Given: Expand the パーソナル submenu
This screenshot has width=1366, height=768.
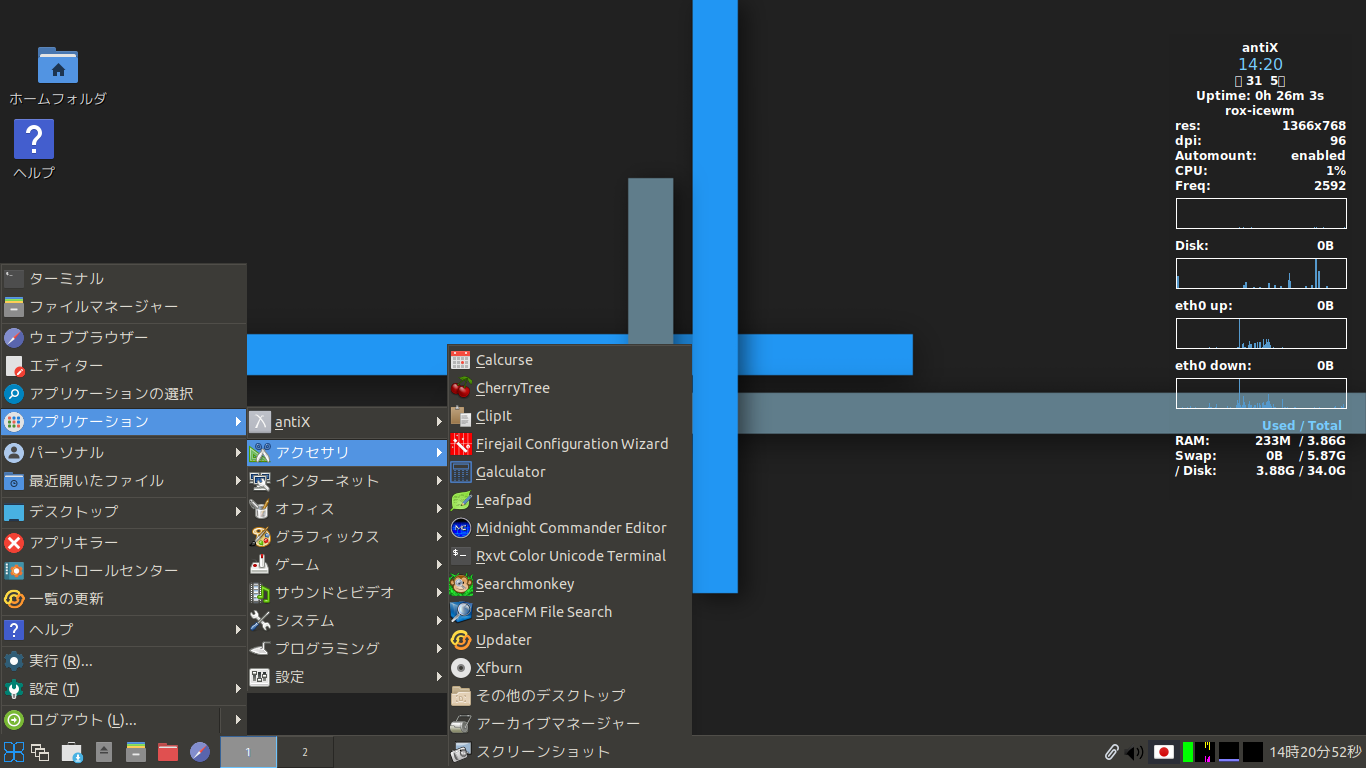Looking at the screenshot, I should [x=124, y=453].
